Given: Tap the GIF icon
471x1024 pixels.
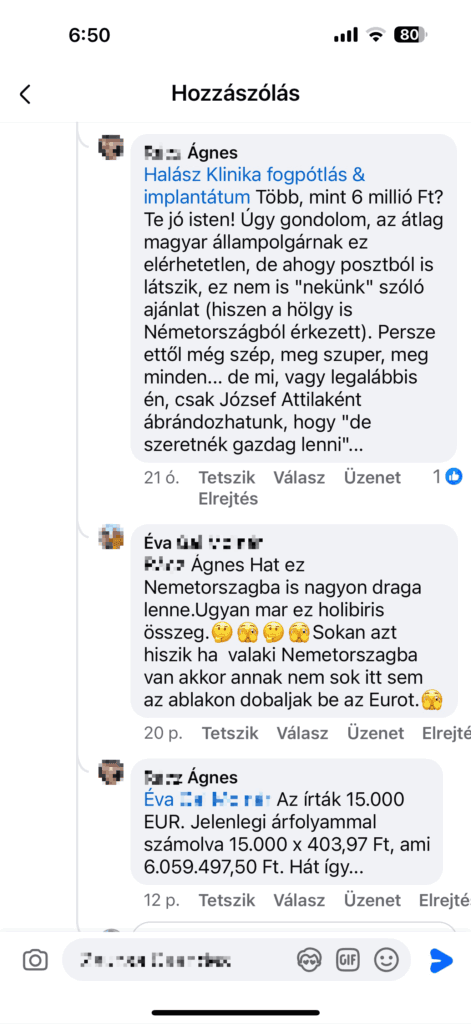Looking at the screenshot, I should (348, 959).
